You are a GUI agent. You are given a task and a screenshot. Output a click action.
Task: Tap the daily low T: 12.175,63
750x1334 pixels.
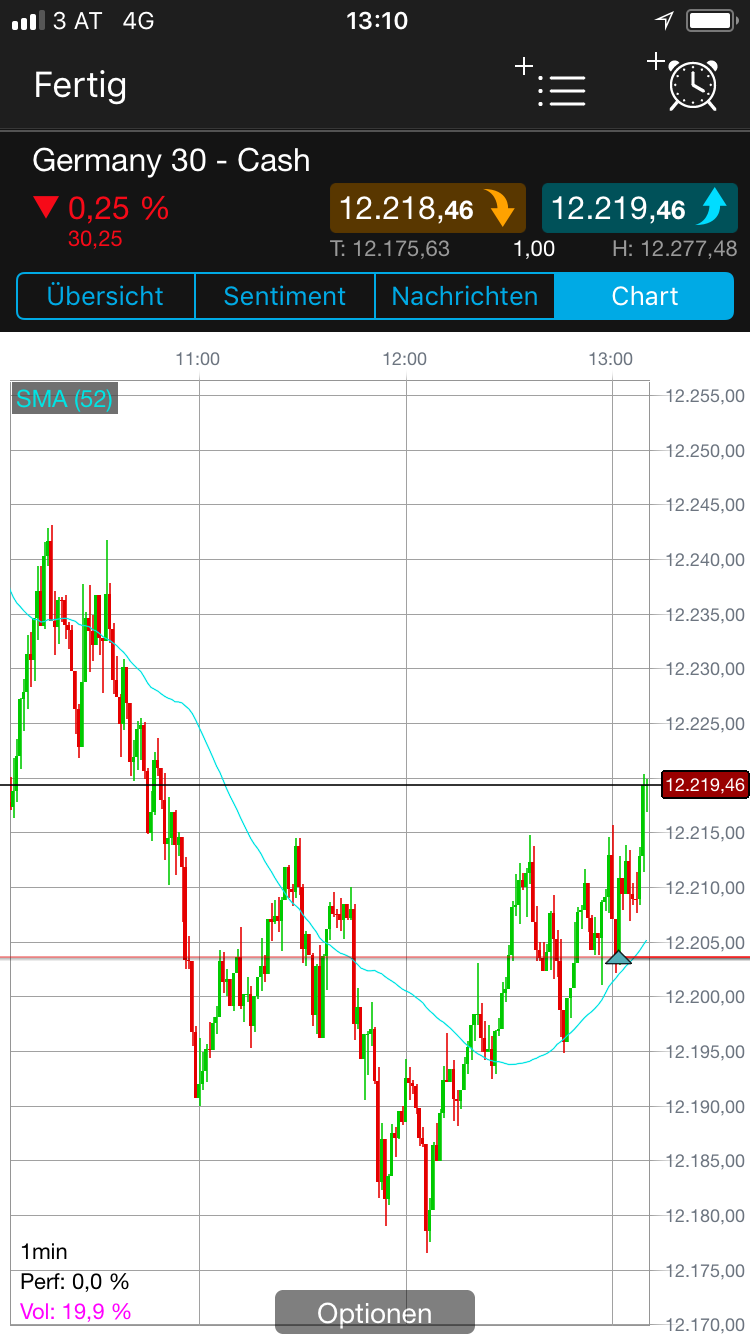coord(390,249)
